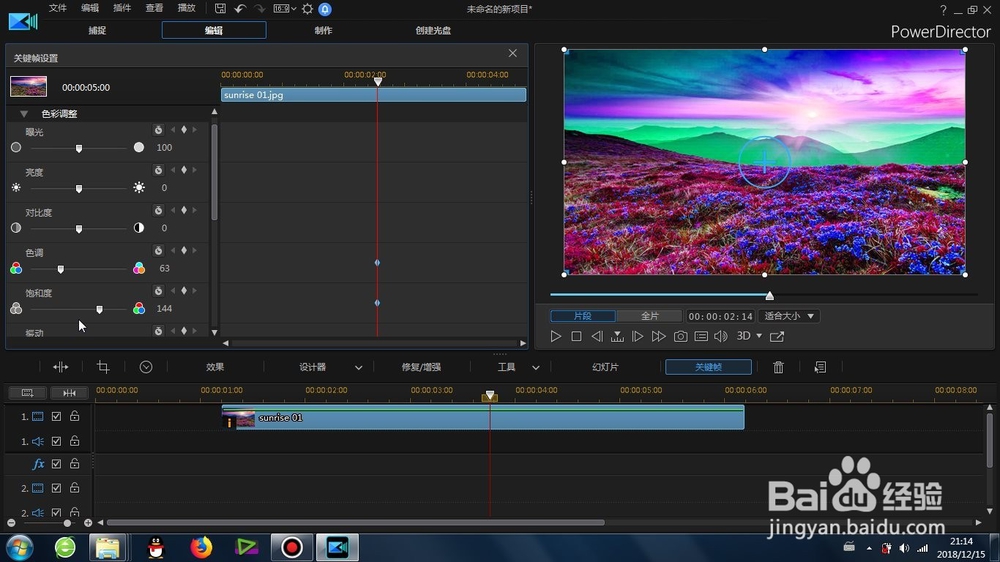The image size is (1000, 562).
Task: Stop the preview playback
Action: (x=576, y=336)
